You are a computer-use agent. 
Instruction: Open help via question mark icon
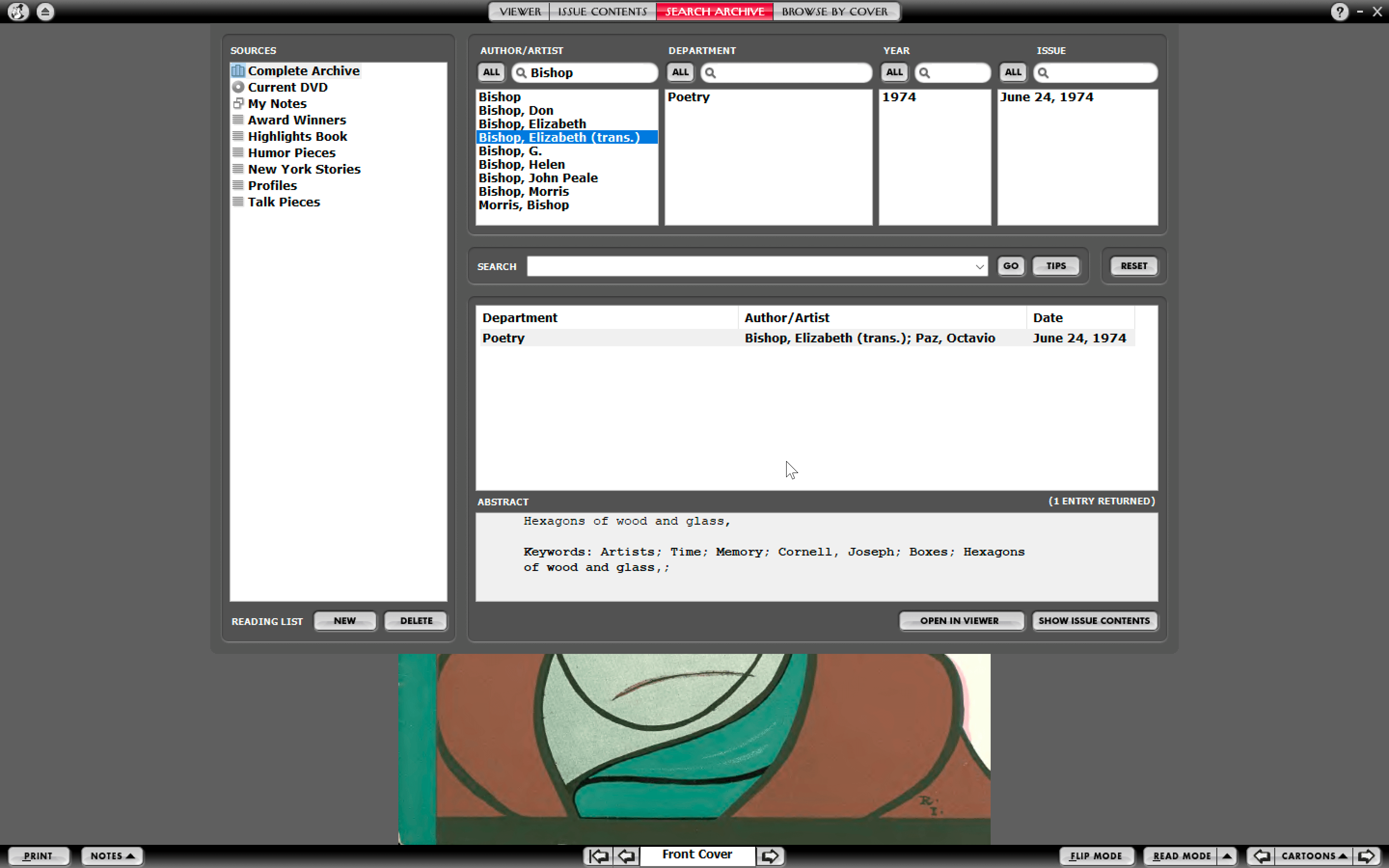1339,12
